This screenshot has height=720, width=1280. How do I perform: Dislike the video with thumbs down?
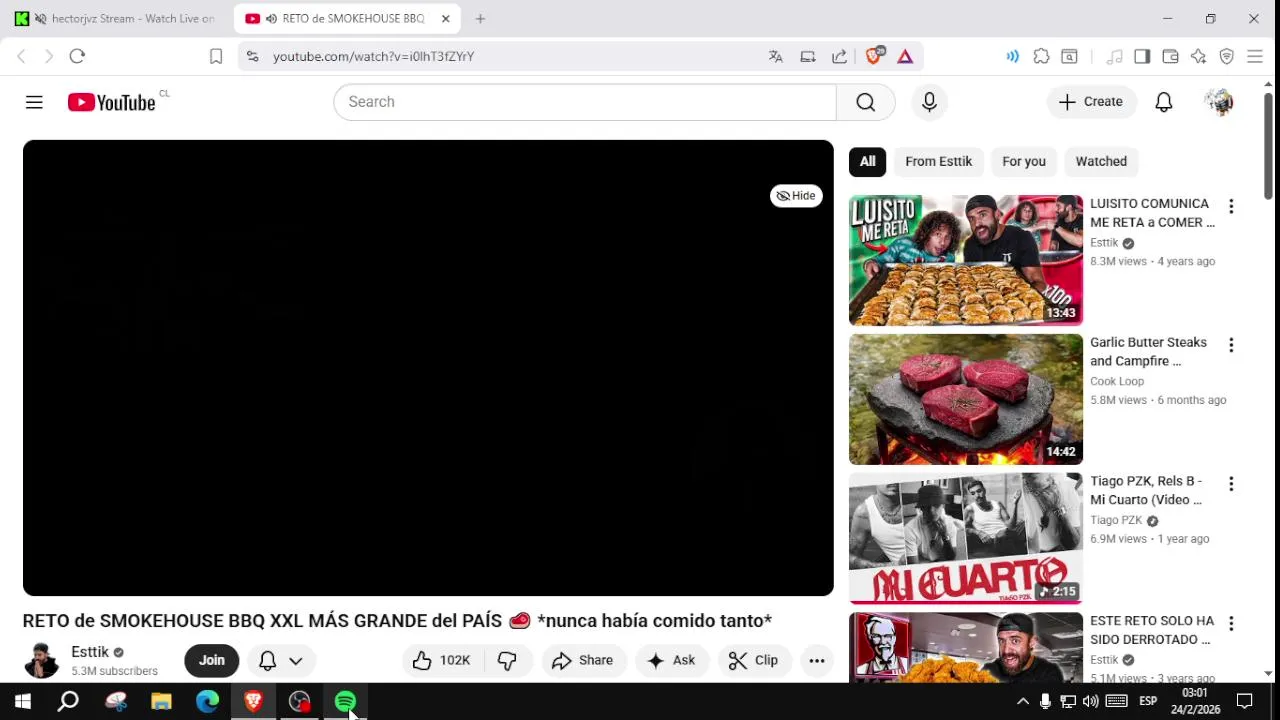[507, 660]
